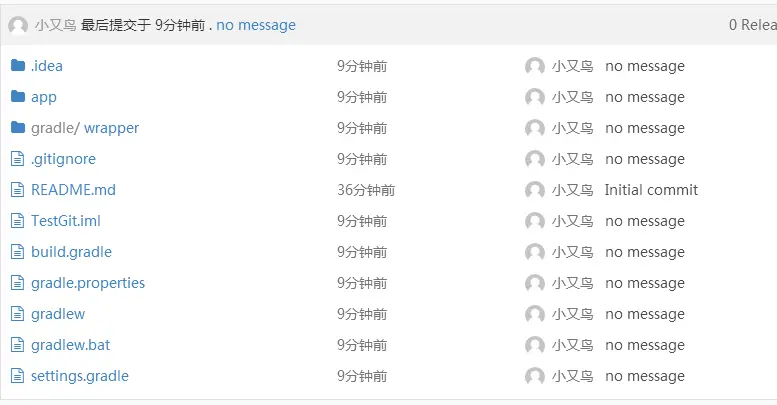Image resolution: width=777 pixels, height=405 pixels.
Task: Click the Releases count in the header
Action: (752, 25)
